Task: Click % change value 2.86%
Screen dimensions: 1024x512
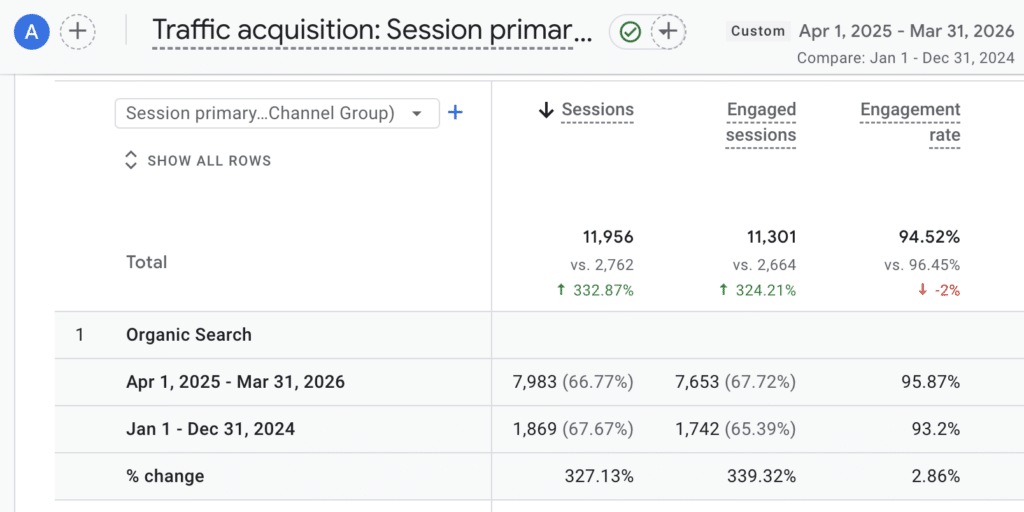Action: pyautogui.click(x=934, y=476)
